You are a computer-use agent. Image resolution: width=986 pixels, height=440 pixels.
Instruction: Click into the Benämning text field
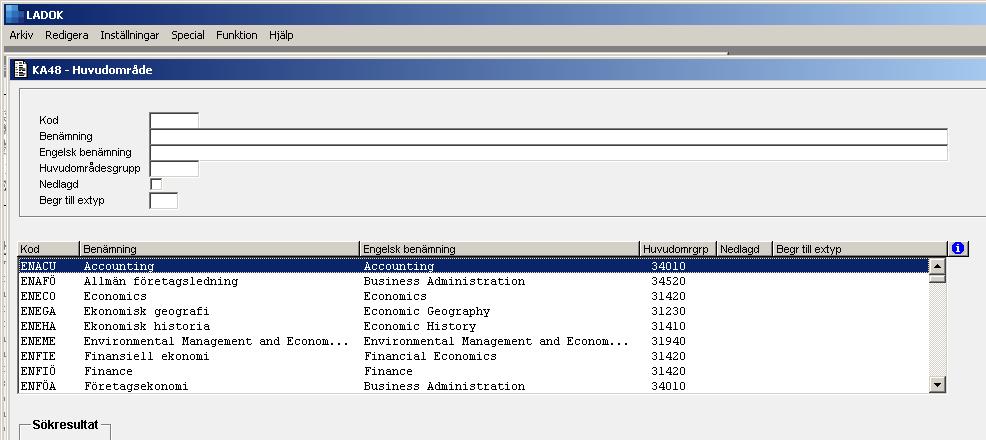point(548,136)
